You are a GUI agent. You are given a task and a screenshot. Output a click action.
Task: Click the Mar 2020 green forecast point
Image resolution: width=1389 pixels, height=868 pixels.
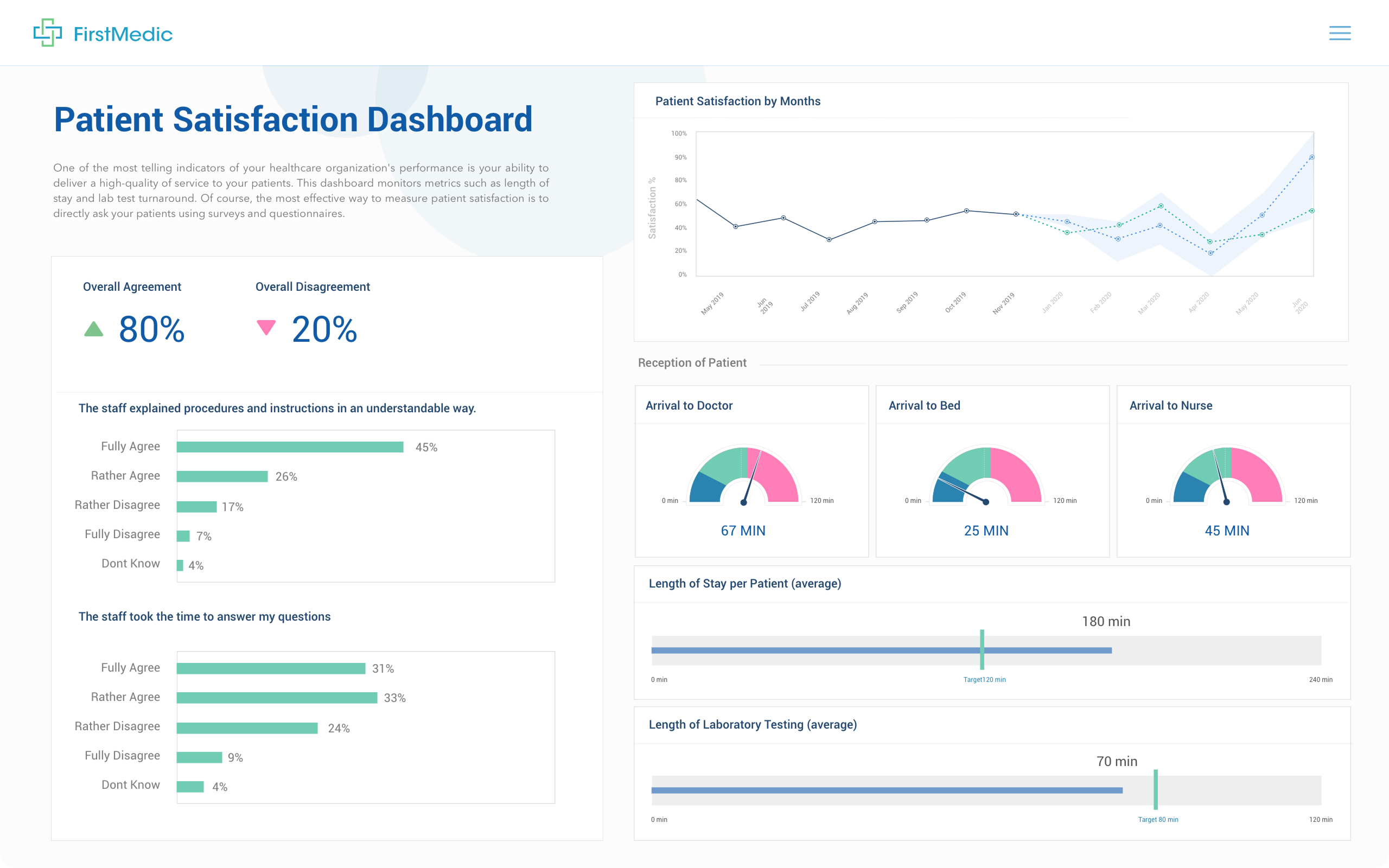[1161, 206]
